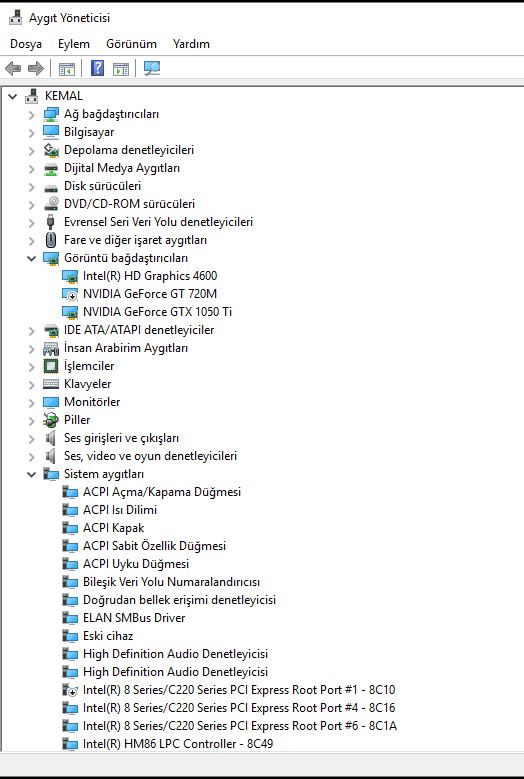Open the Görünüm menu
524x779 pixels.
pos(131,44)
